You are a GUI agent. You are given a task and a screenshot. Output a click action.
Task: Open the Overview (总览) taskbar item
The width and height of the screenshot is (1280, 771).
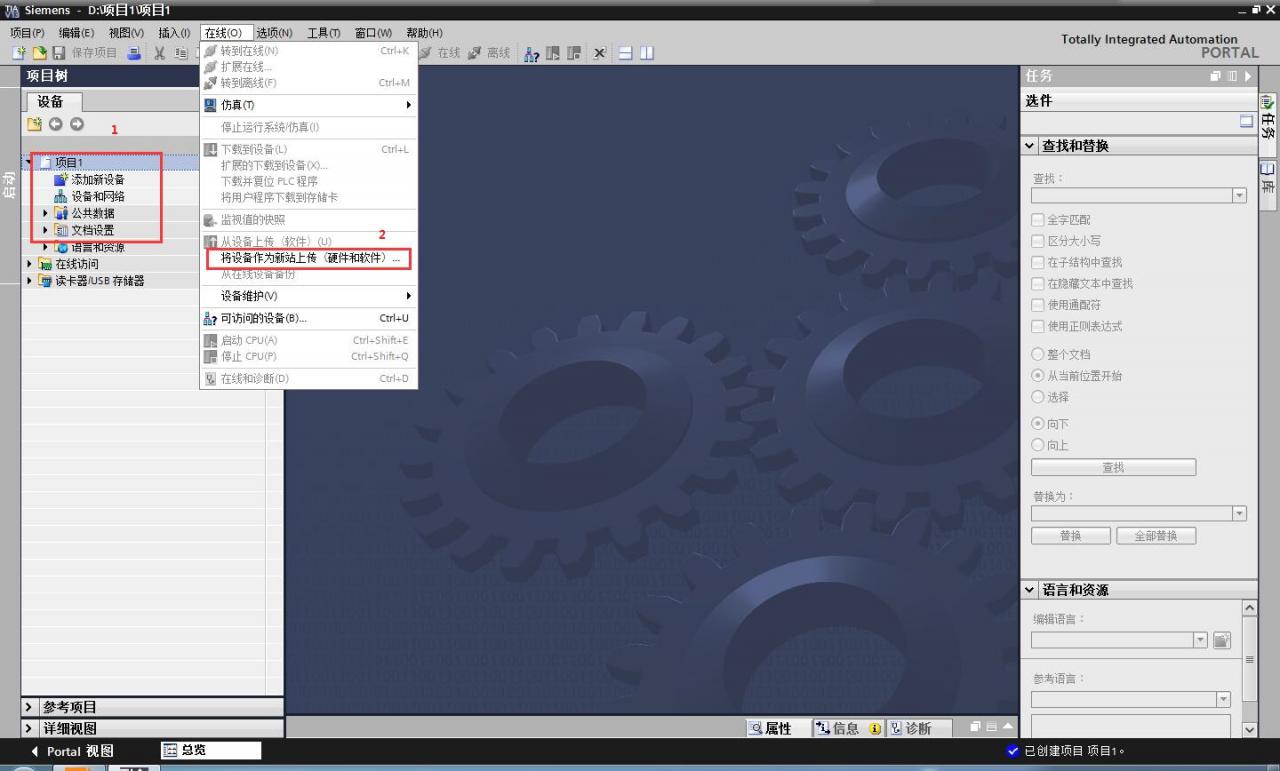[x=211, y=750]
